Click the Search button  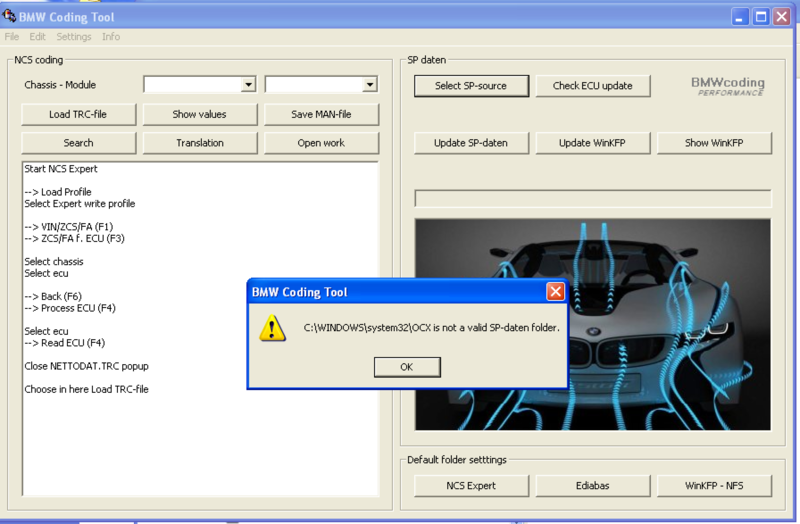[x=79, y=143]
